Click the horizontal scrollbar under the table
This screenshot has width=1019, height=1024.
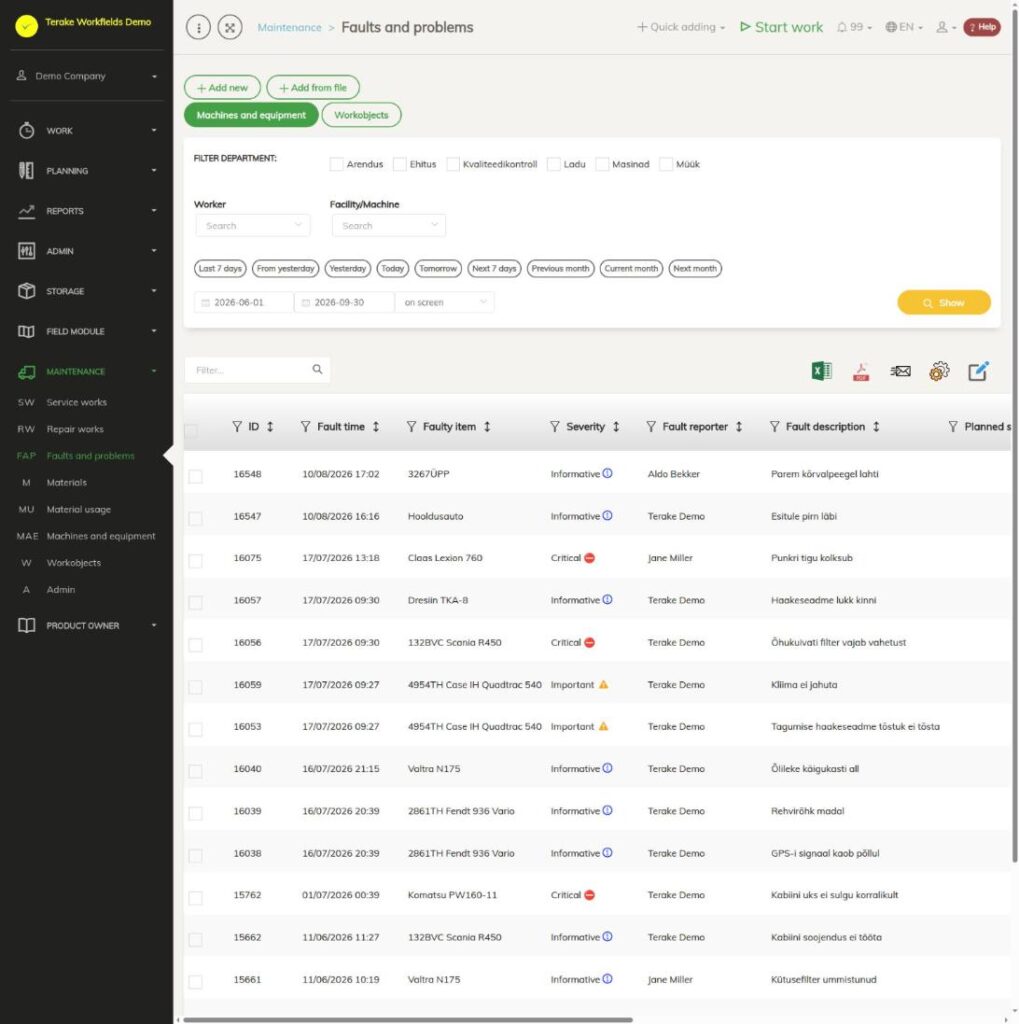[x=408, y=1019]
